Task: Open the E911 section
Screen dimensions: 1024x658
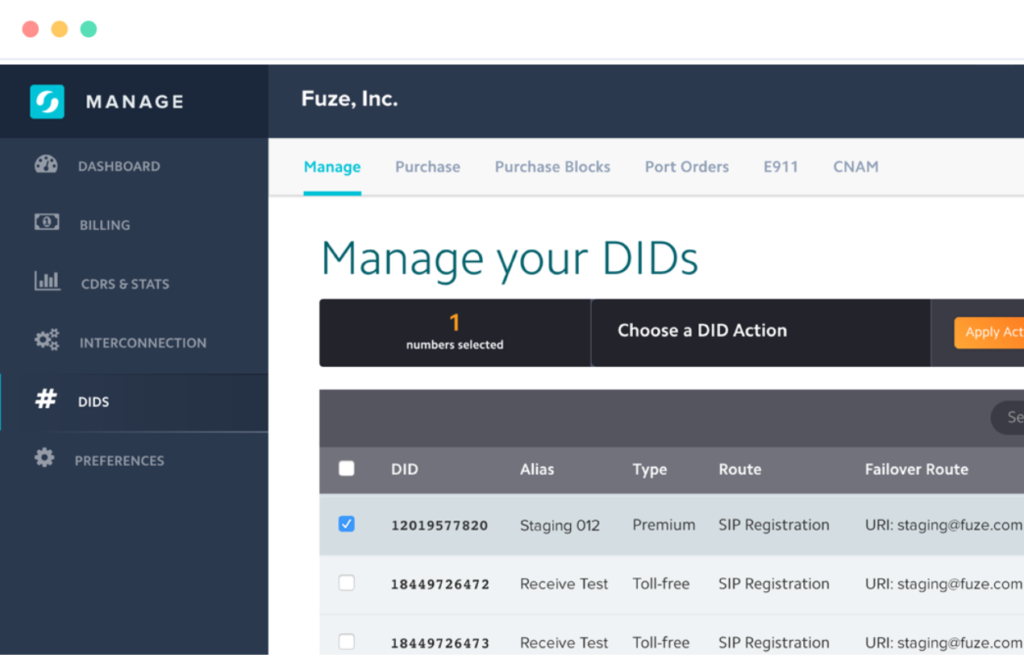Action: point(780,166)
